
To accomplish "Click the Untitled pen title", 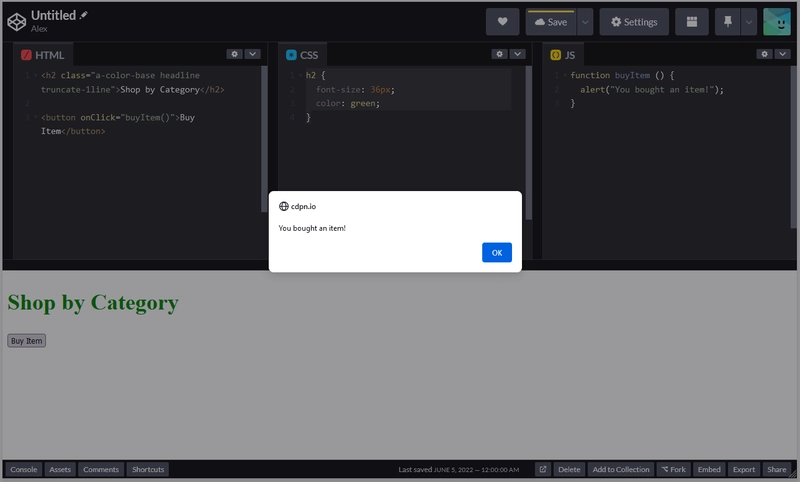I will click(x=54, y=15).
